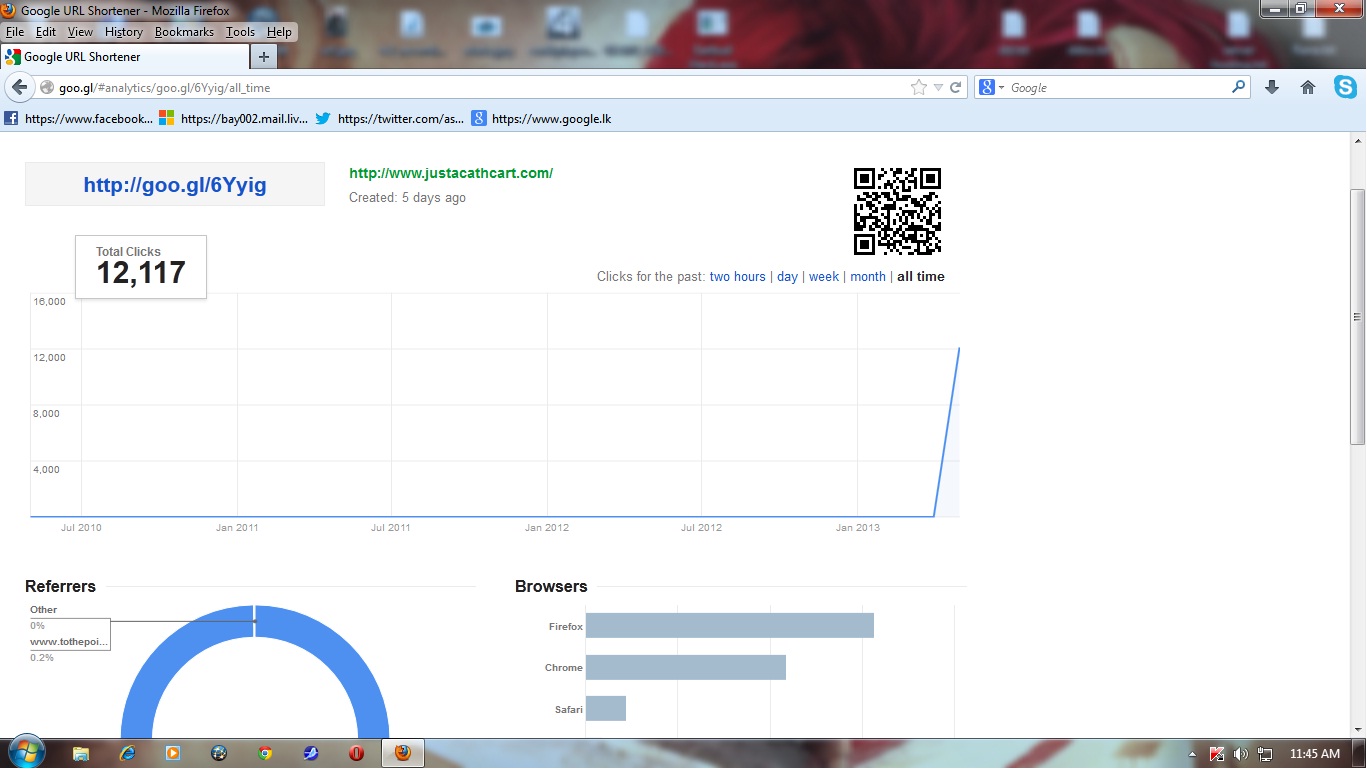The image size is (1367, 770).
Task: Open Windows Media Player taskbar icon
Action: (173, 753)
